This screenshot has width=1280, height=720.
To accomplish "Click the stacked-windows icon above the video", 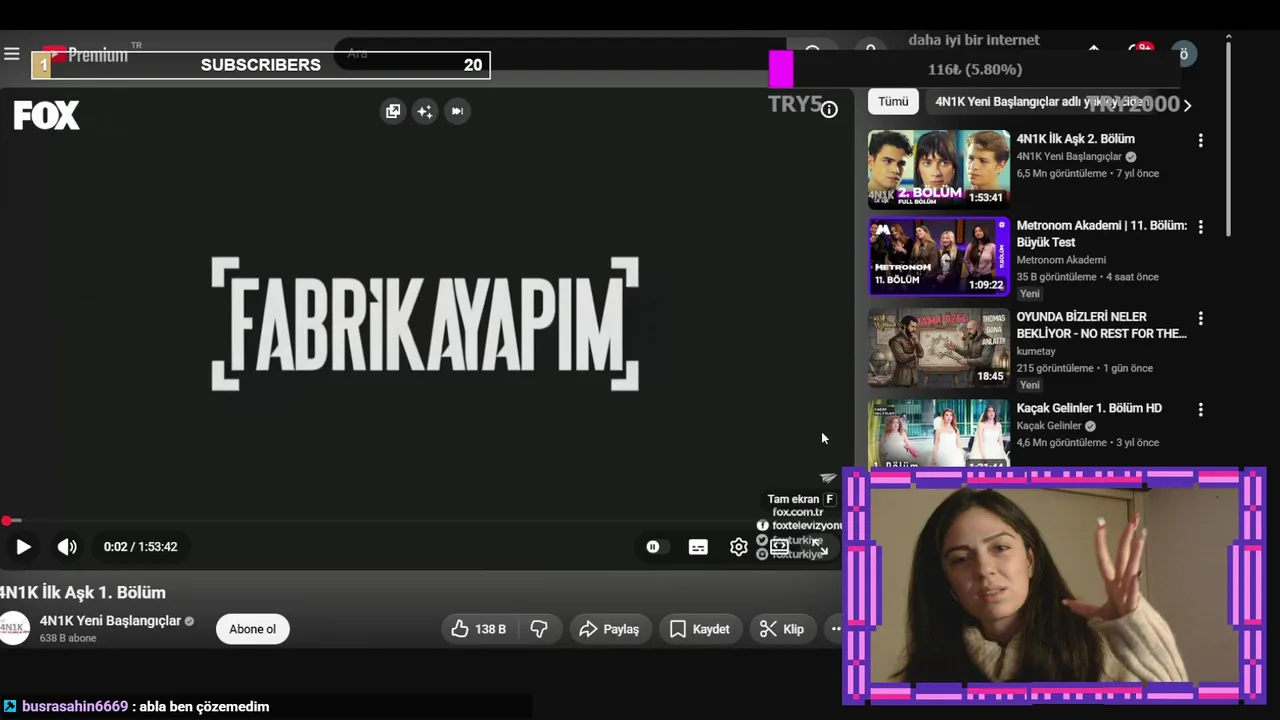I will (393, 111).
